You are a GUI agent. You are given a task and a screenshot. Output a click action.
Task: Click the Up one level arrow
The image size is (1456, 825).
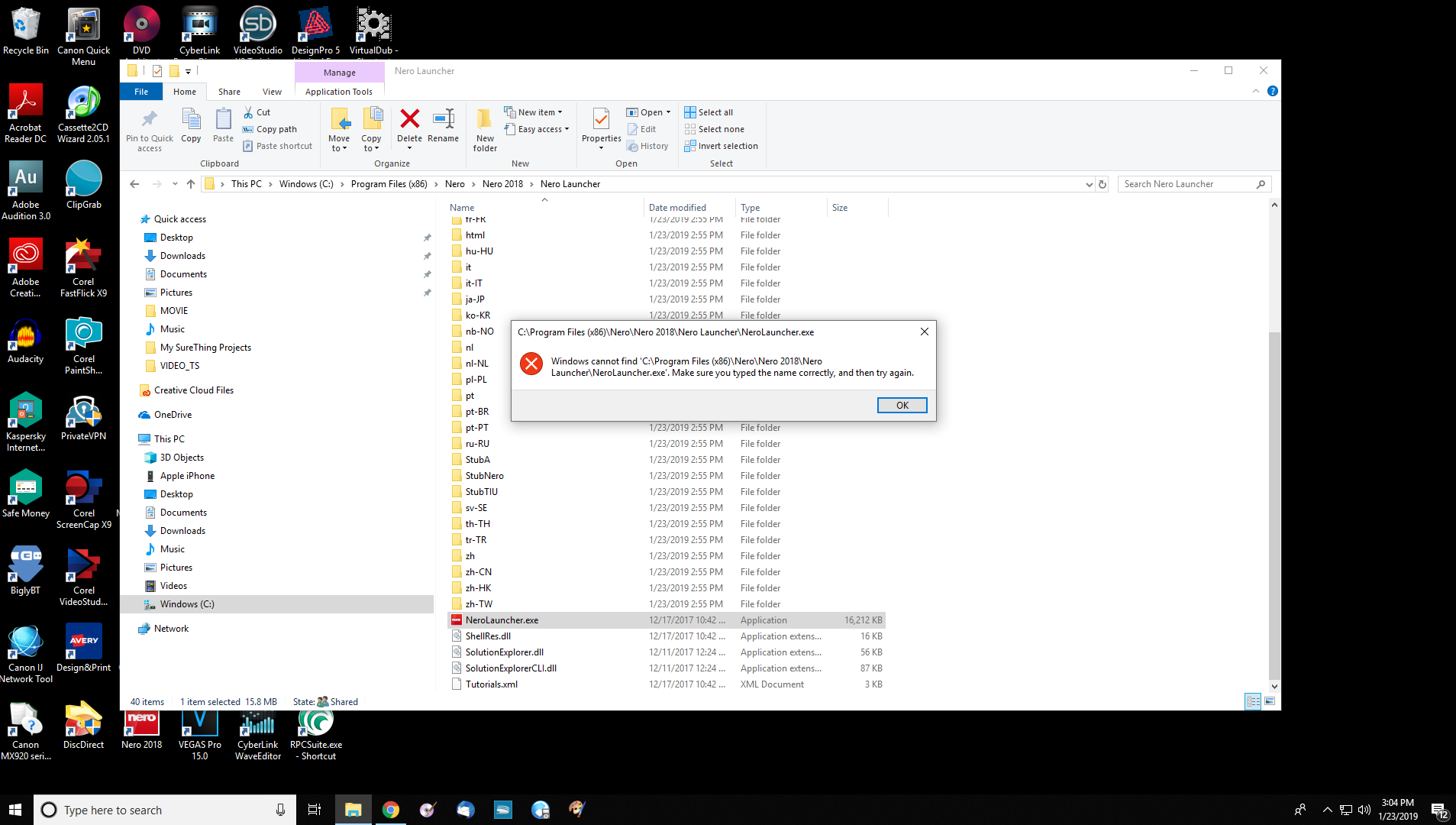191,184
